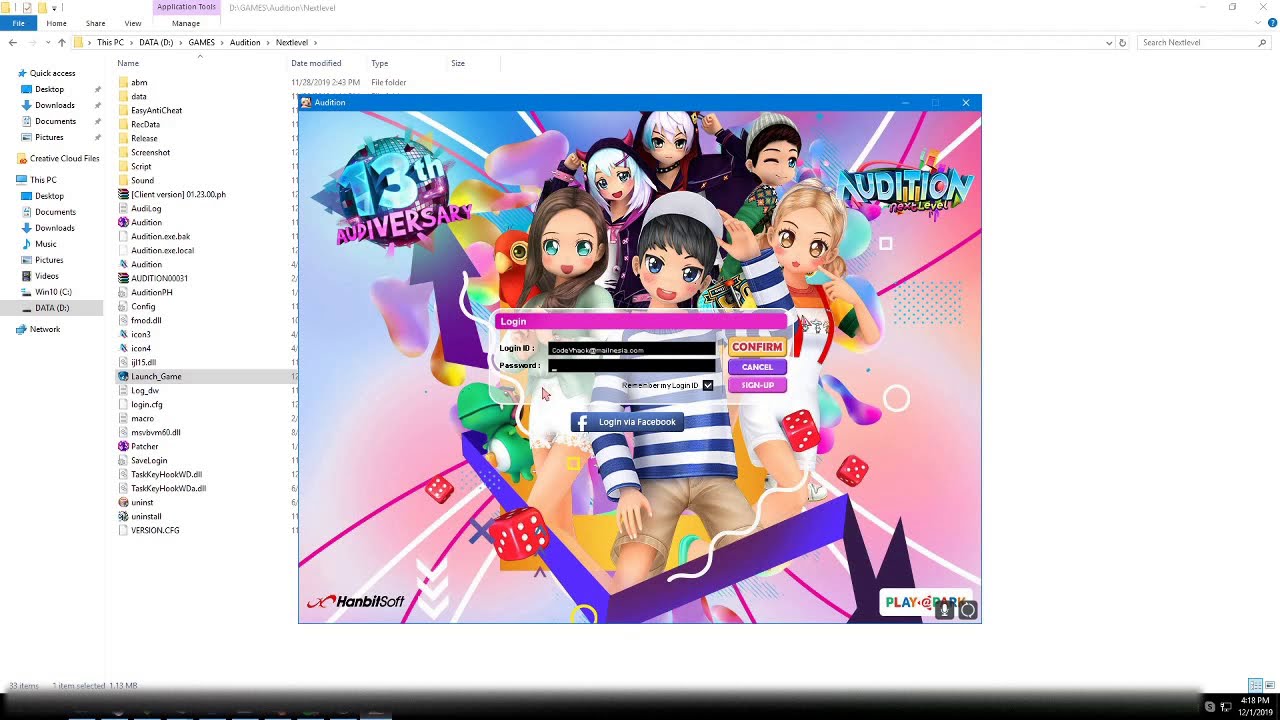This screenshot has height=720, width=1280.
Task: Expand the ribbon with chevron
Action: click(1258, 23)
